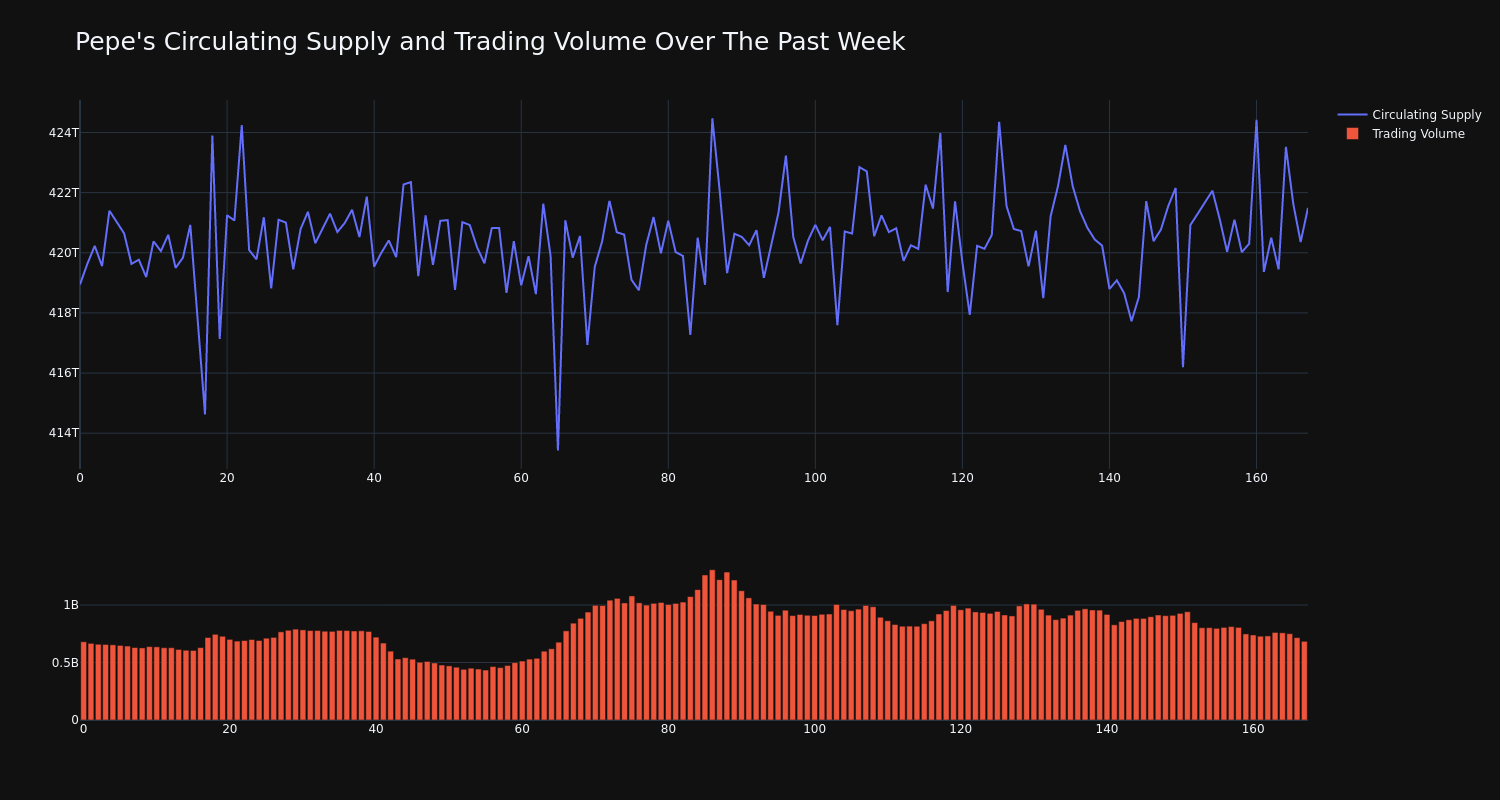Click the 0.5B label on volume axis
Screen dimensions: 1500x800
click(65, 662)
